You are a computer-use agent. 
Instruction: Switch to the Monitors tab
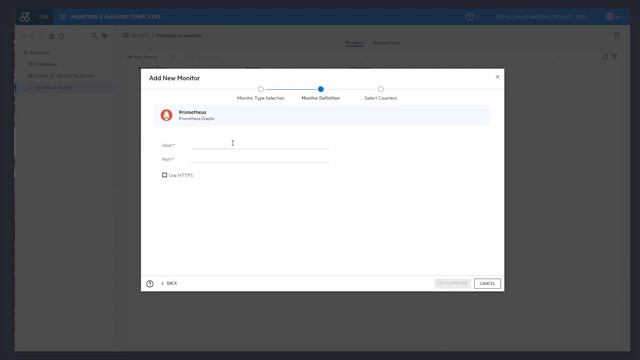point(354,43)
